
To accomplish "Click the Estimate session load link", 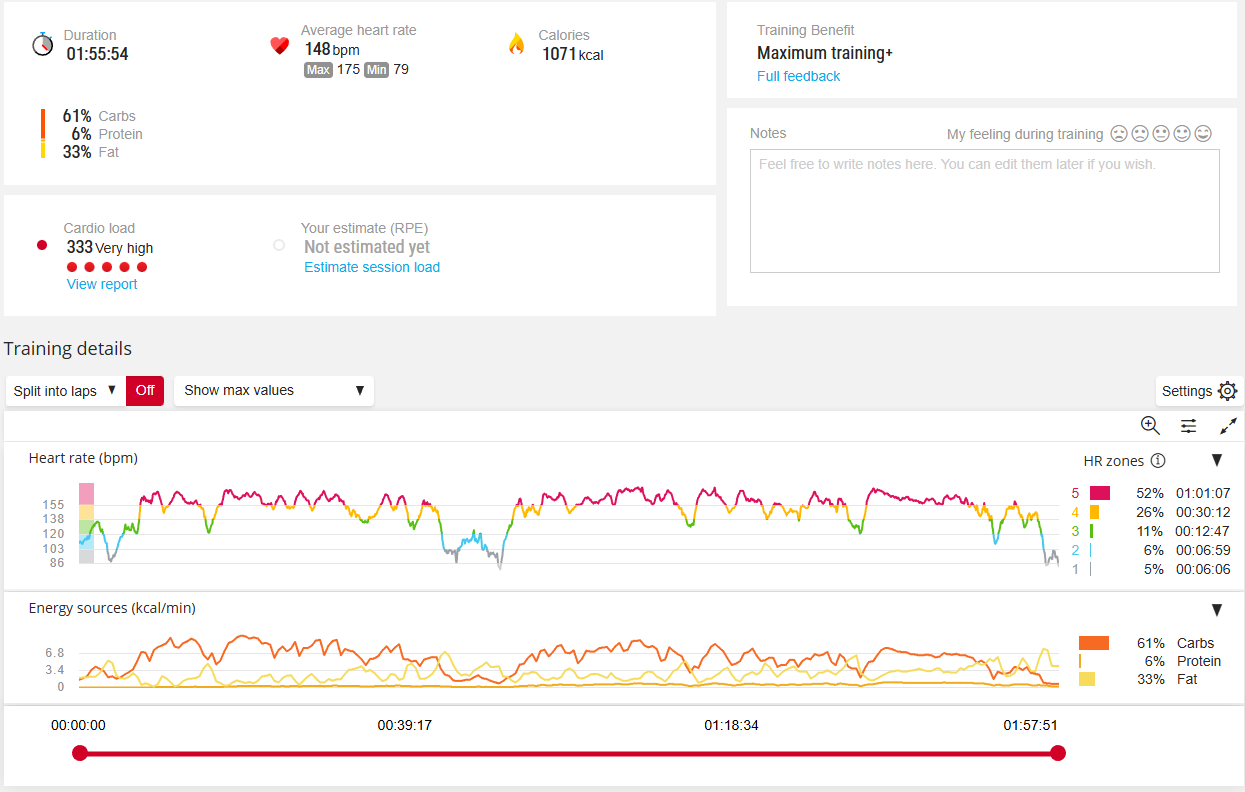I will (x=372, y=267).
